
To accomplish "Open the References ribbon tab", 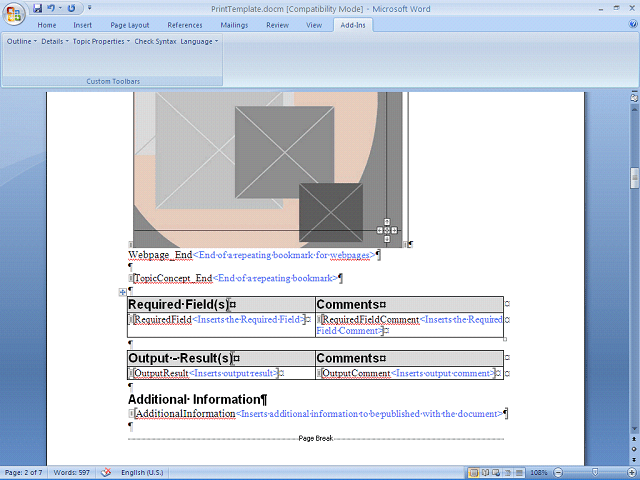I will point(184,25).
